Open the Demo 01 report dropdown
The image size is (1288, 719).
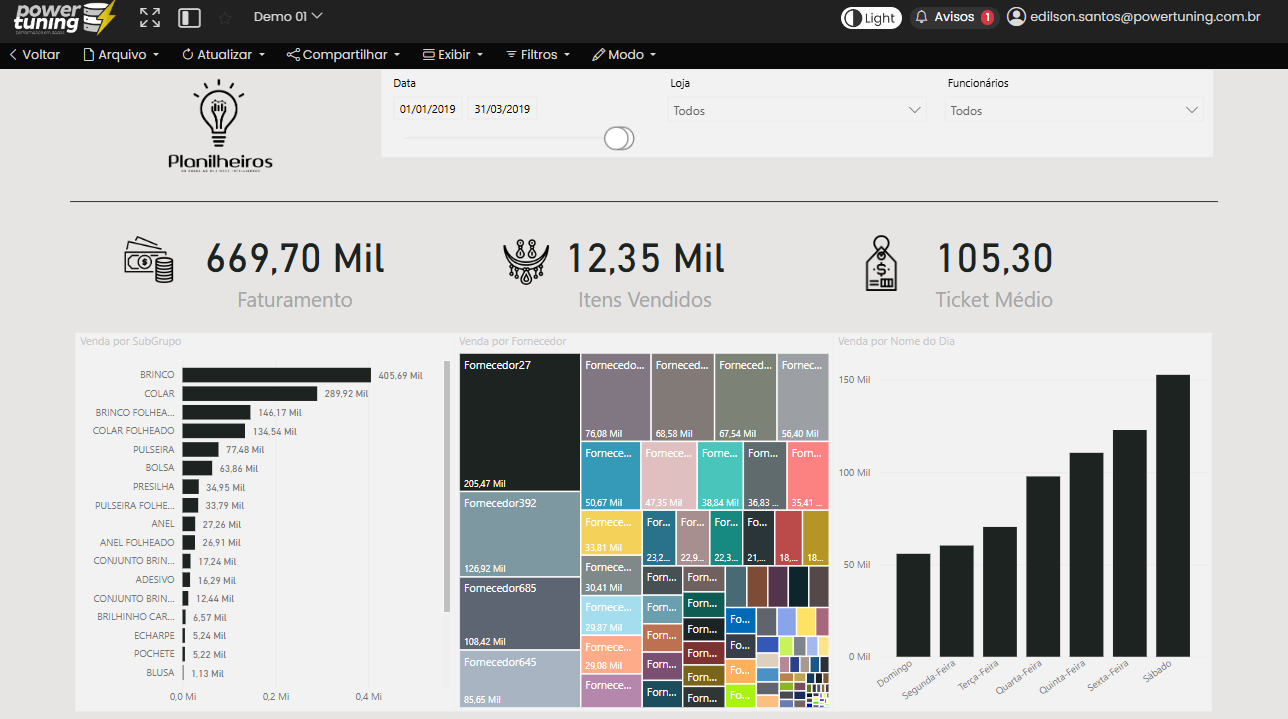(x=288, y=16)
